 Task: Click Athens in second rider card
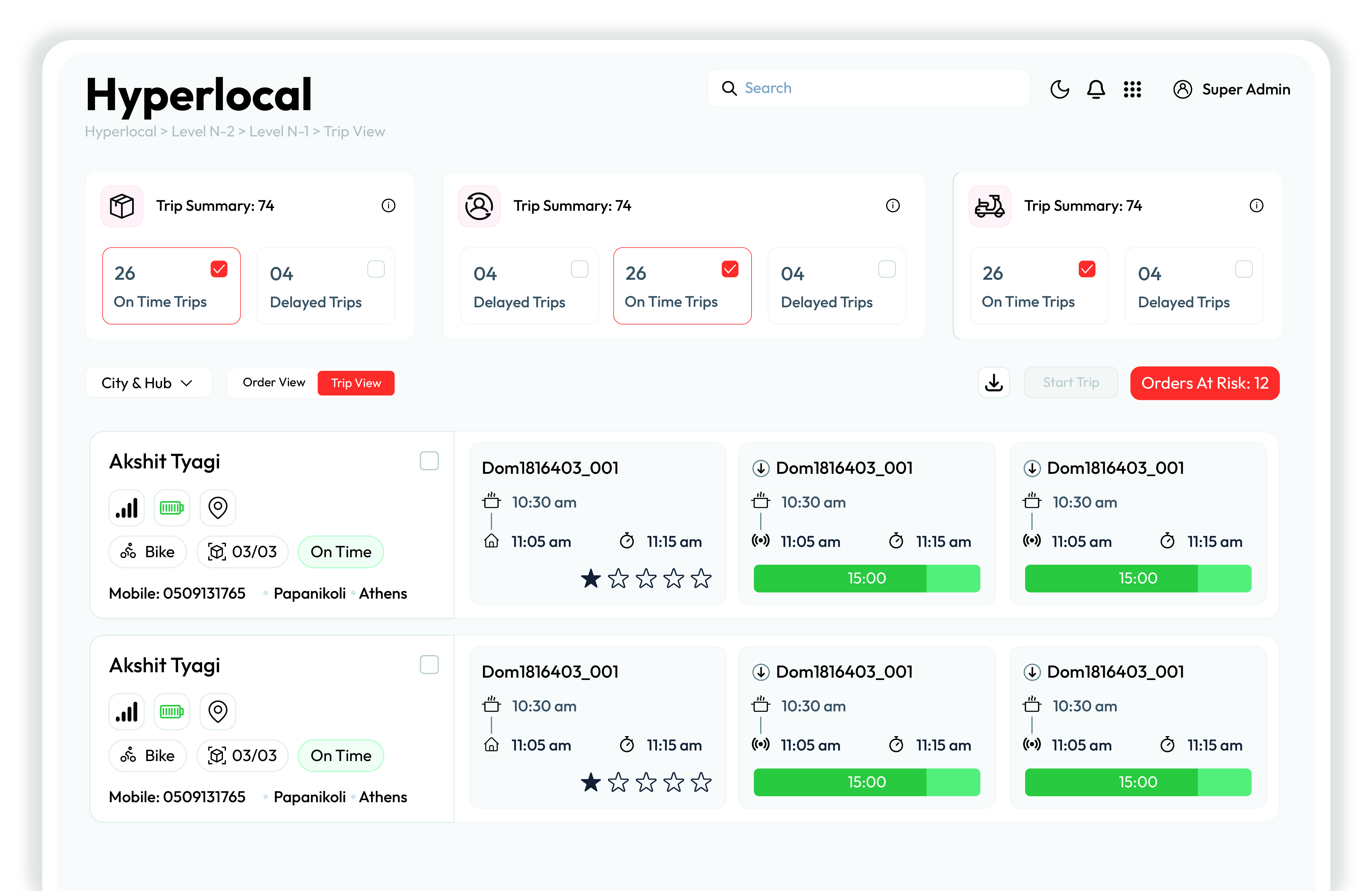[383, 798]
